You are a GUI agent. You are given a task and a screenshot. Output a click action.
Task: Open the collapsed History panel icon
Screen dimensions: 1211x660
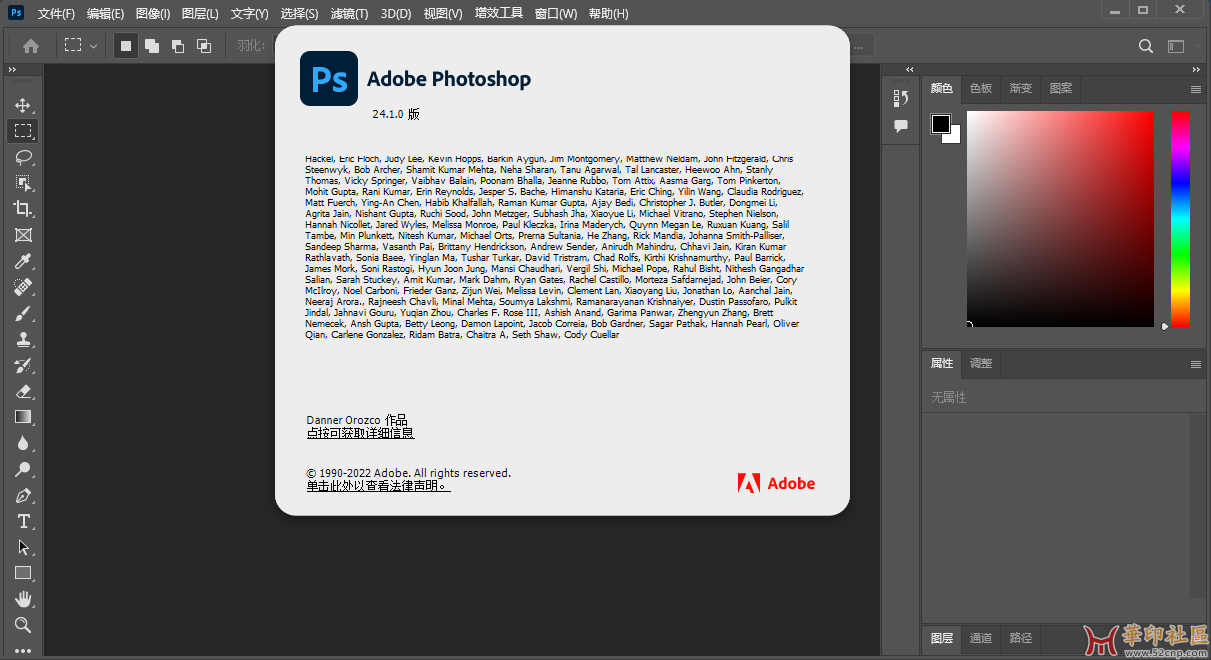point(901,98)
